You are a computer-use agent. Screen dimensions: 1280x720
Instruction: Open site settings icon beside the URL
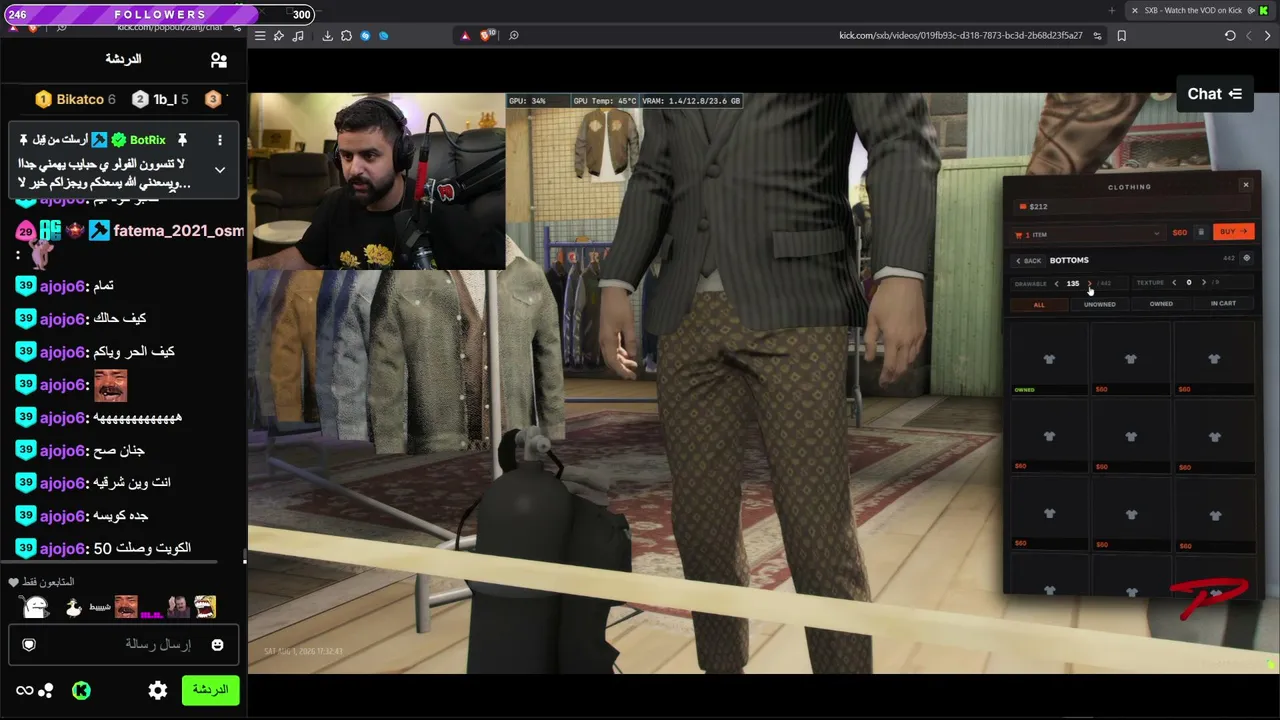(x=1097, y=36)
